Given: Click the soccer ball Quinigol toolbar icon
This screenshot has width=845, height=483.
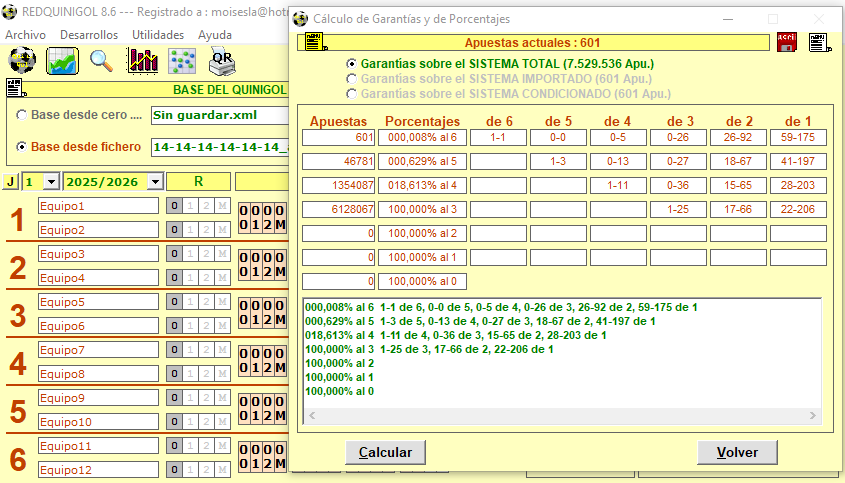Looking at the screenshot, I should 23,60.
